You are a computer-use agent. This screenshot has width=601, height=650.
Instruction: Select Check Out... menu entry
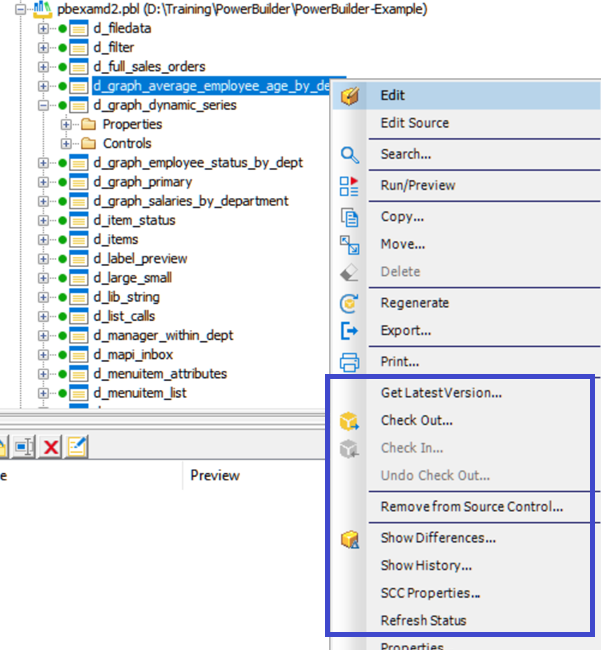tap(417, 420)
